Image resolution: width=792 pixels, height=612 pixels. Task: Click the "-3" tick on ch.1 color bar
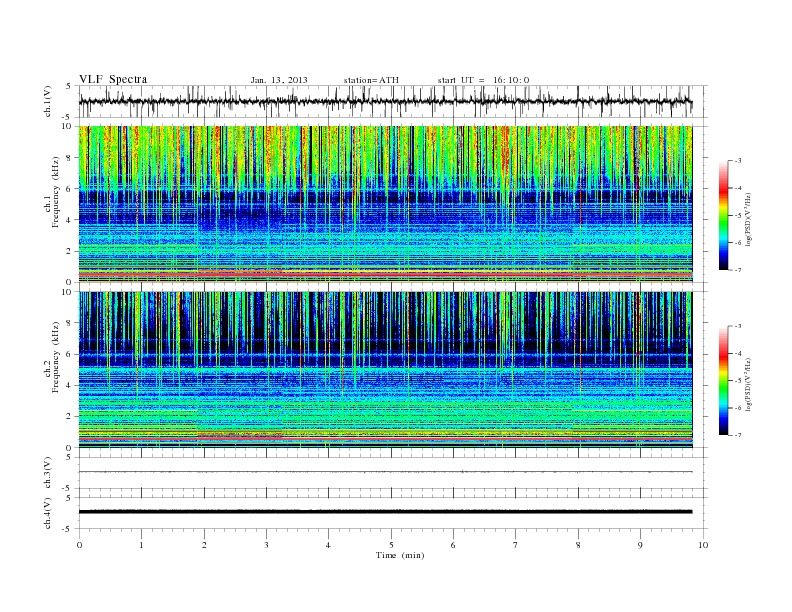pos(737,161)
